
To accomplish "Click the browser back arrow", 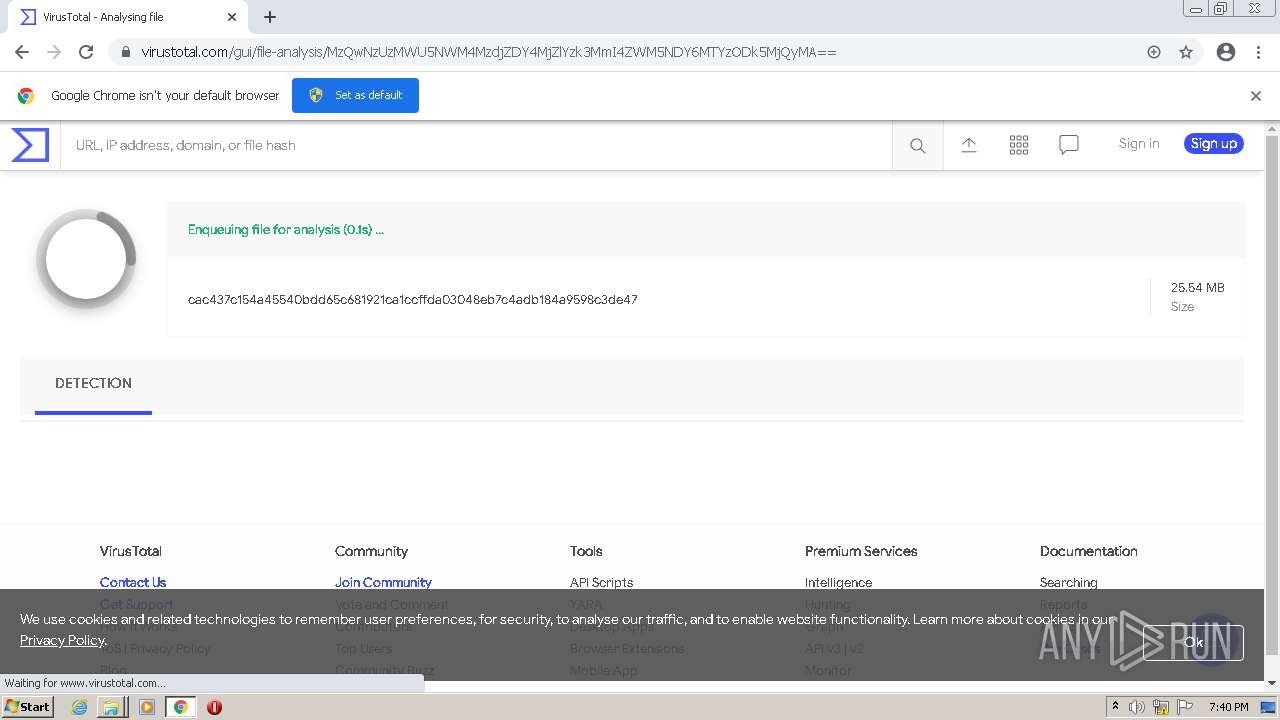I will click(22, 52).
